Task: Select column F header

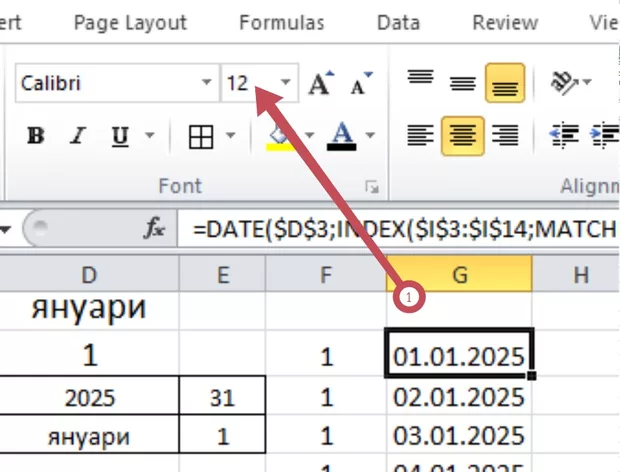Action: click(326, 274)
